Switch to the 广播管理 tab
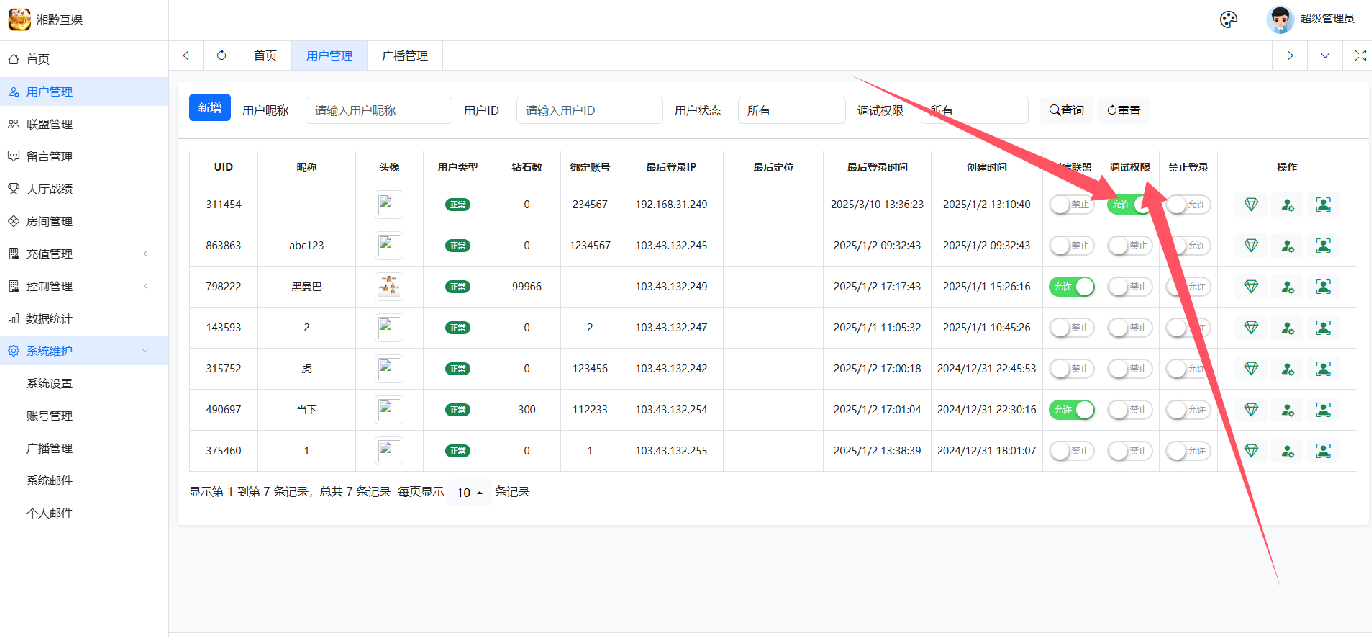The image size is (1372, 637). click(x=404, y=55)
